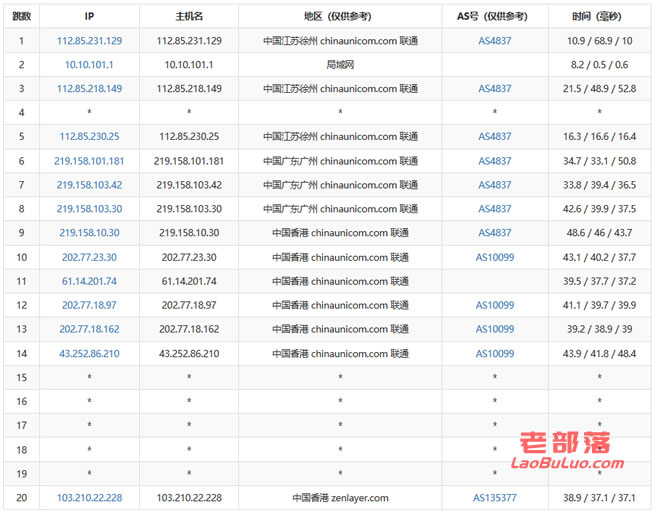This screenshot has width=656, height=513.
Task: Click AS10099 link in hop 14 row
Action: (495, 353)
